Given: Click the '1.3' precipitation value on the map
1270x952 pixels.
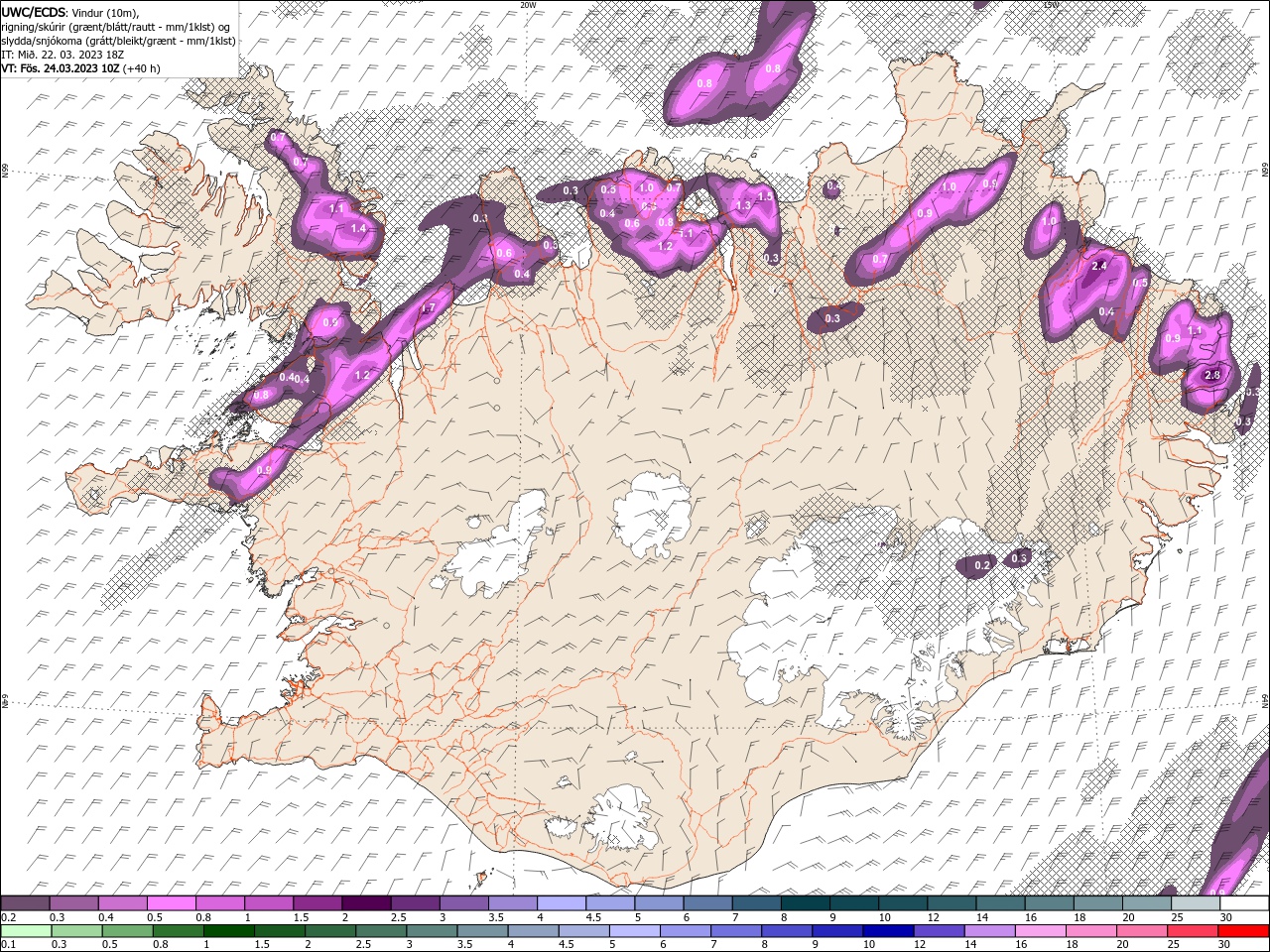Looking at the screenshot, I should point(743,206).
